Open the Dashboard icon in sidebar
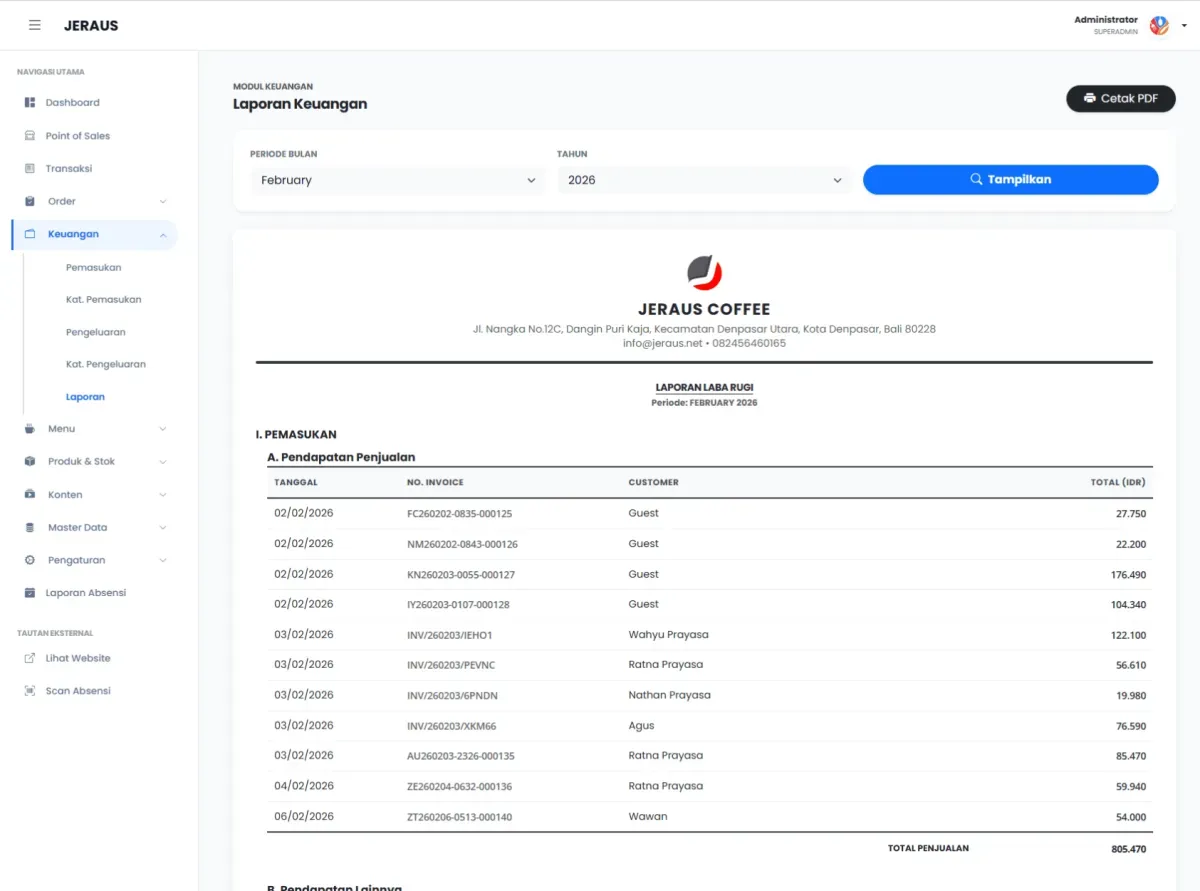The width and height of the screenshot is (1200, 891). click(x=30, y=103)
